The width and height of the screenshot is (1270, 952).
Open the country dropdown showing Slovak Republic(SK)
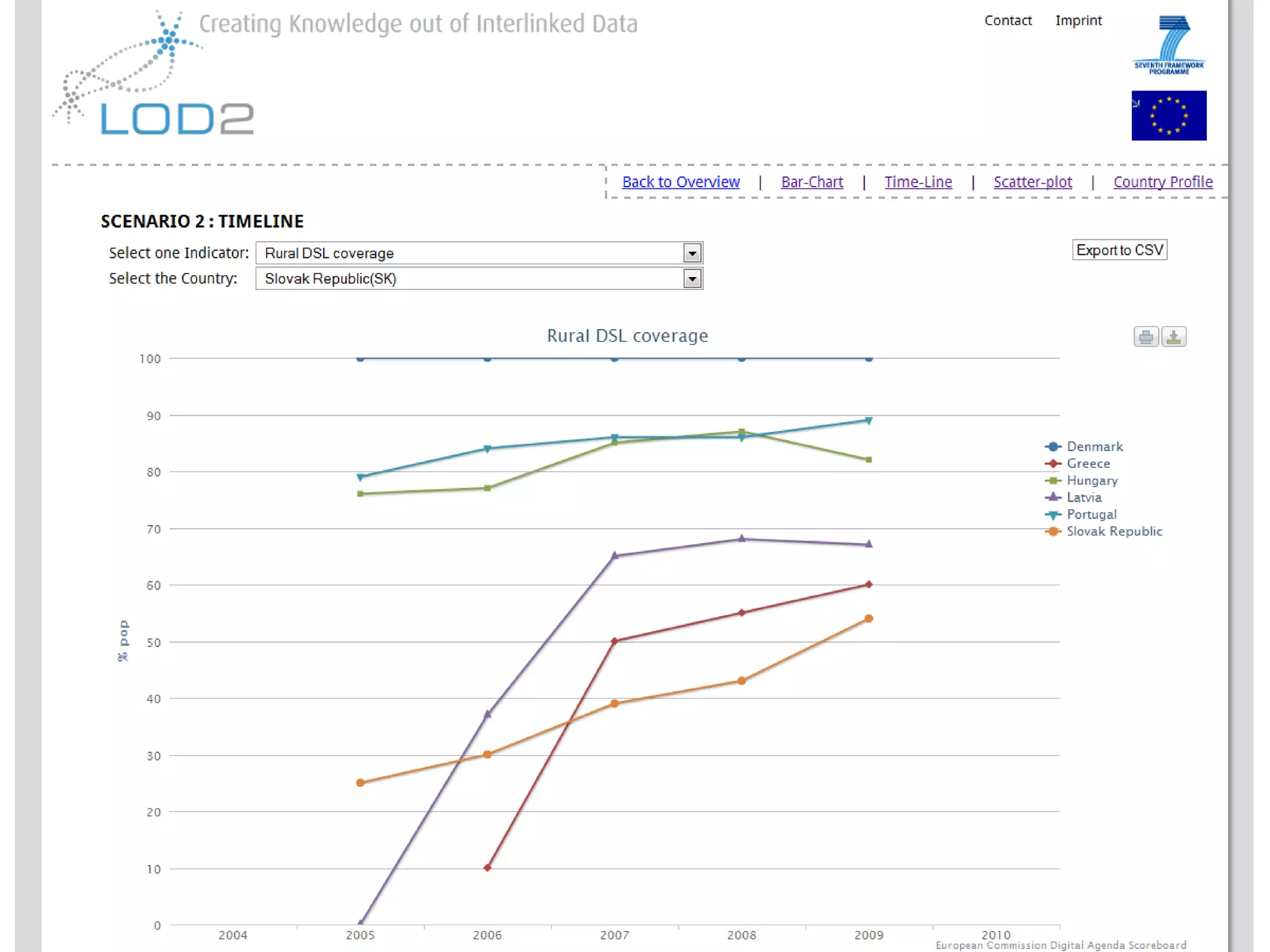coord(479,279)
